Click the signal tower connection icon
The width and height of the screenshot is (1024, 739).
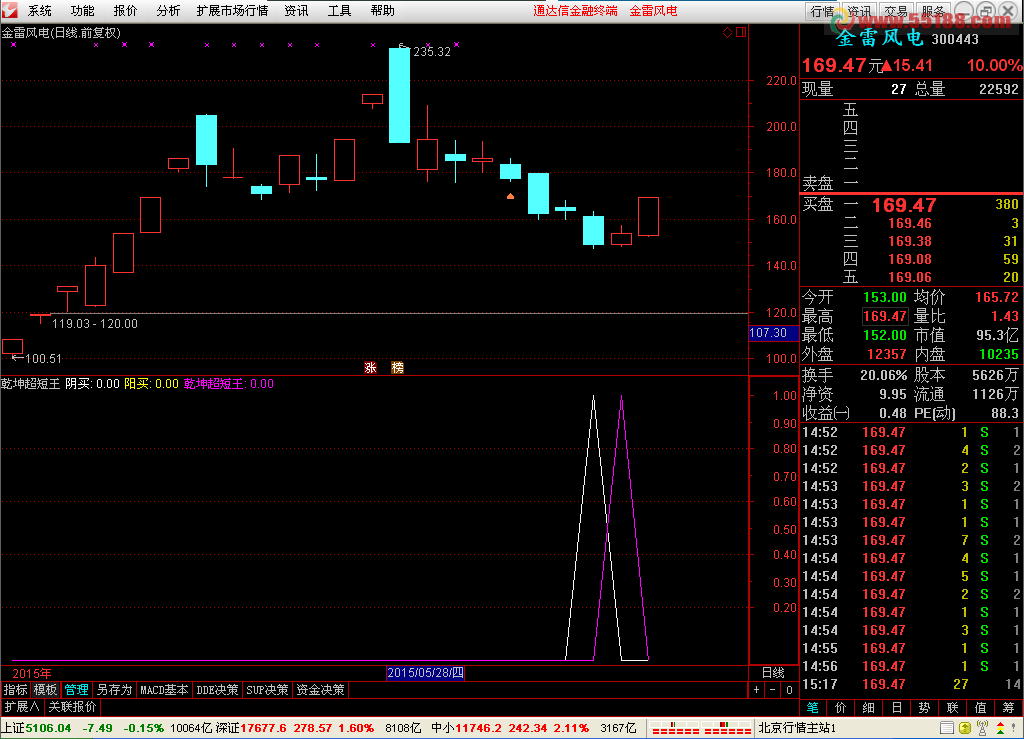[982, 728]
